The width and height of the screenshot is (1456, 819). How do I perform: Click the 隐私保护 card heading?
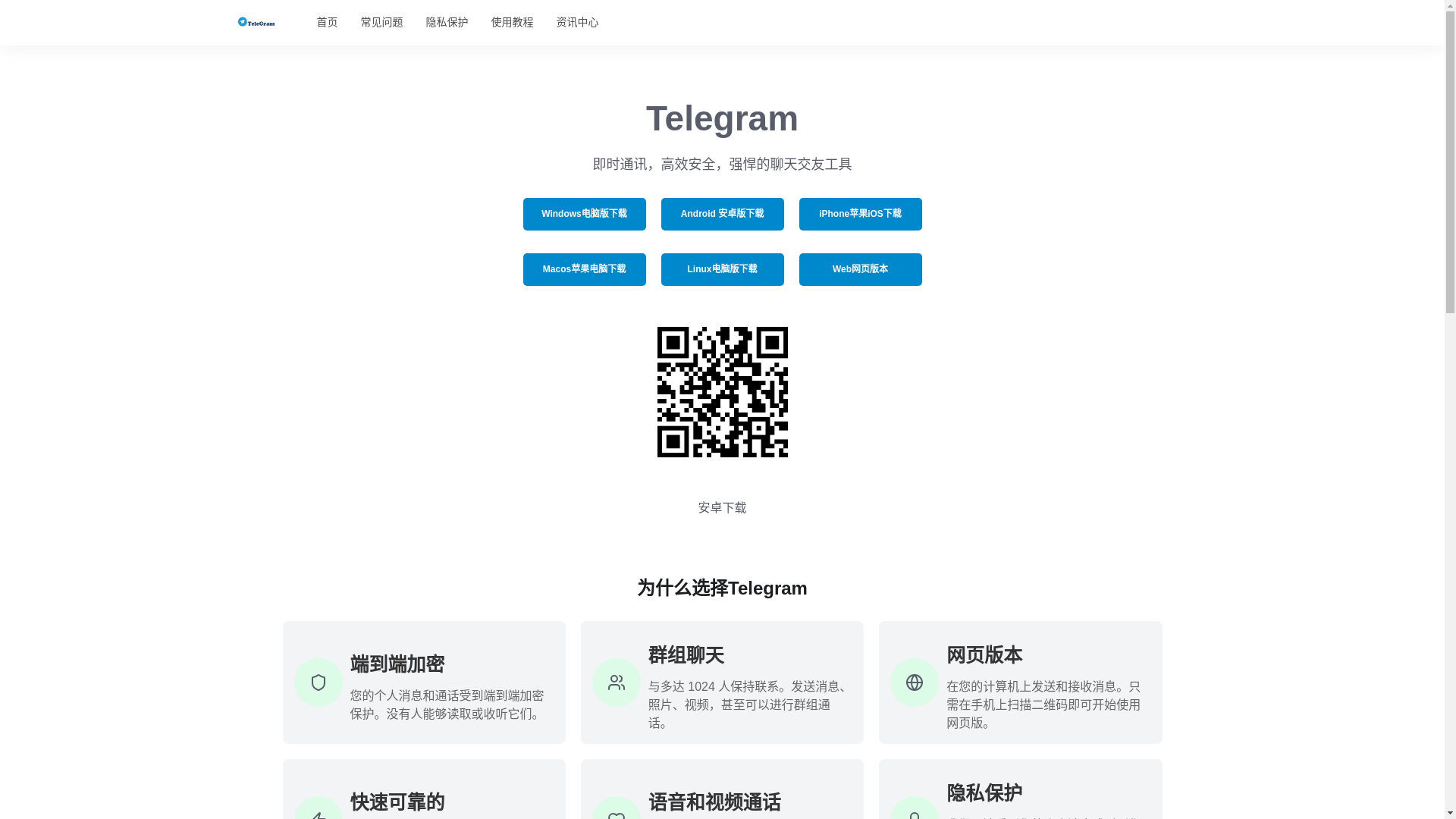tap(984, 793)
